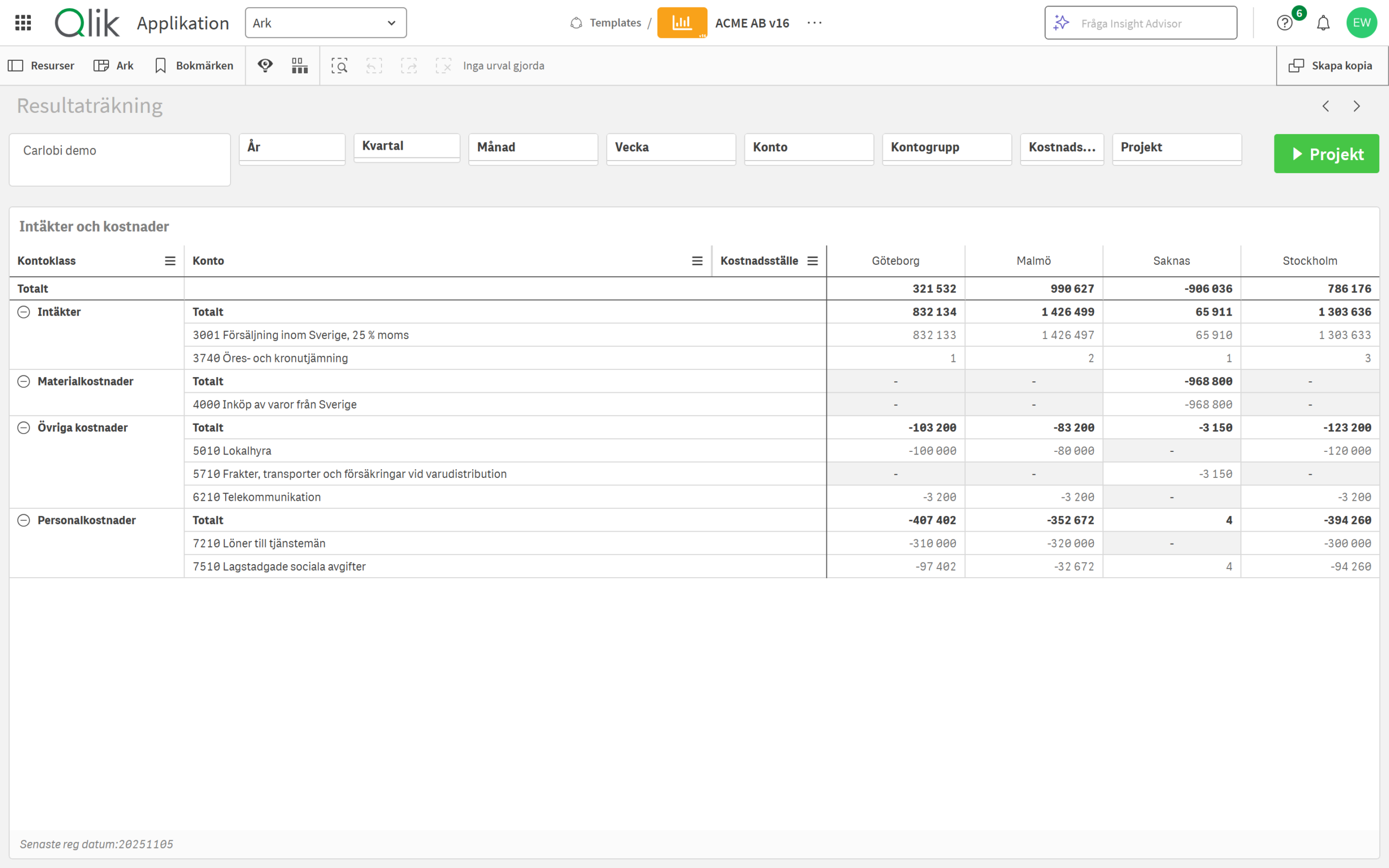Viewport: 1389px width, 868px height.
Task: Open the notifications bell
Action: 1323,23
